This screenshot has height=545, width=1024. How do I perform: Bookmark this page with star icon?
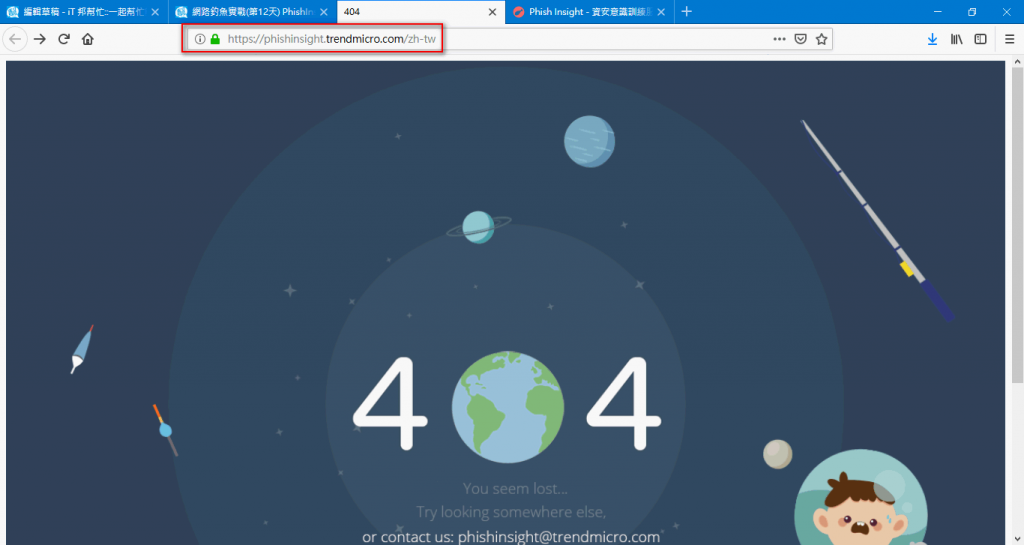tap(822, 39)
